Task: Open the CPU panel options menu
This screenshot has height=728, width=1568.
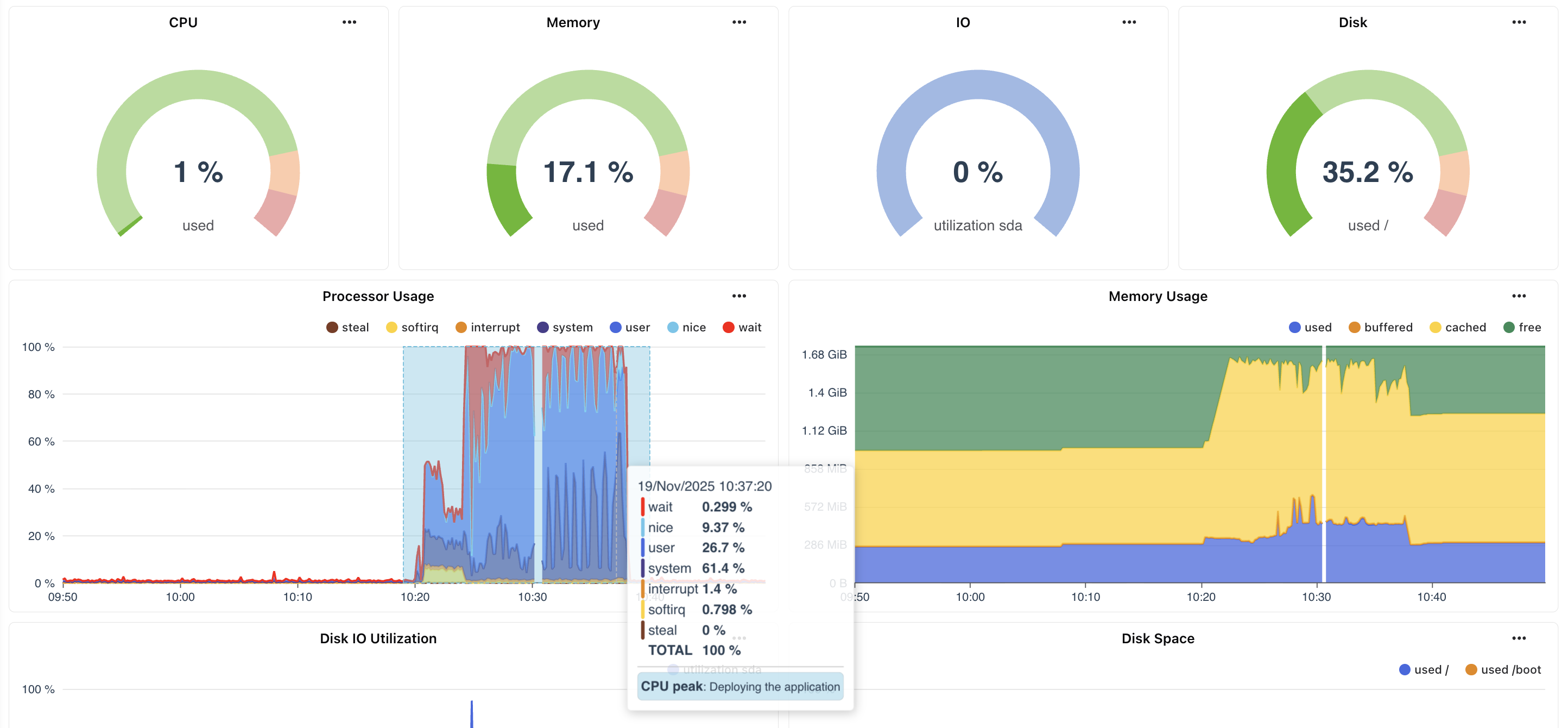Action: pyautogui.click(x=349, y=22)
